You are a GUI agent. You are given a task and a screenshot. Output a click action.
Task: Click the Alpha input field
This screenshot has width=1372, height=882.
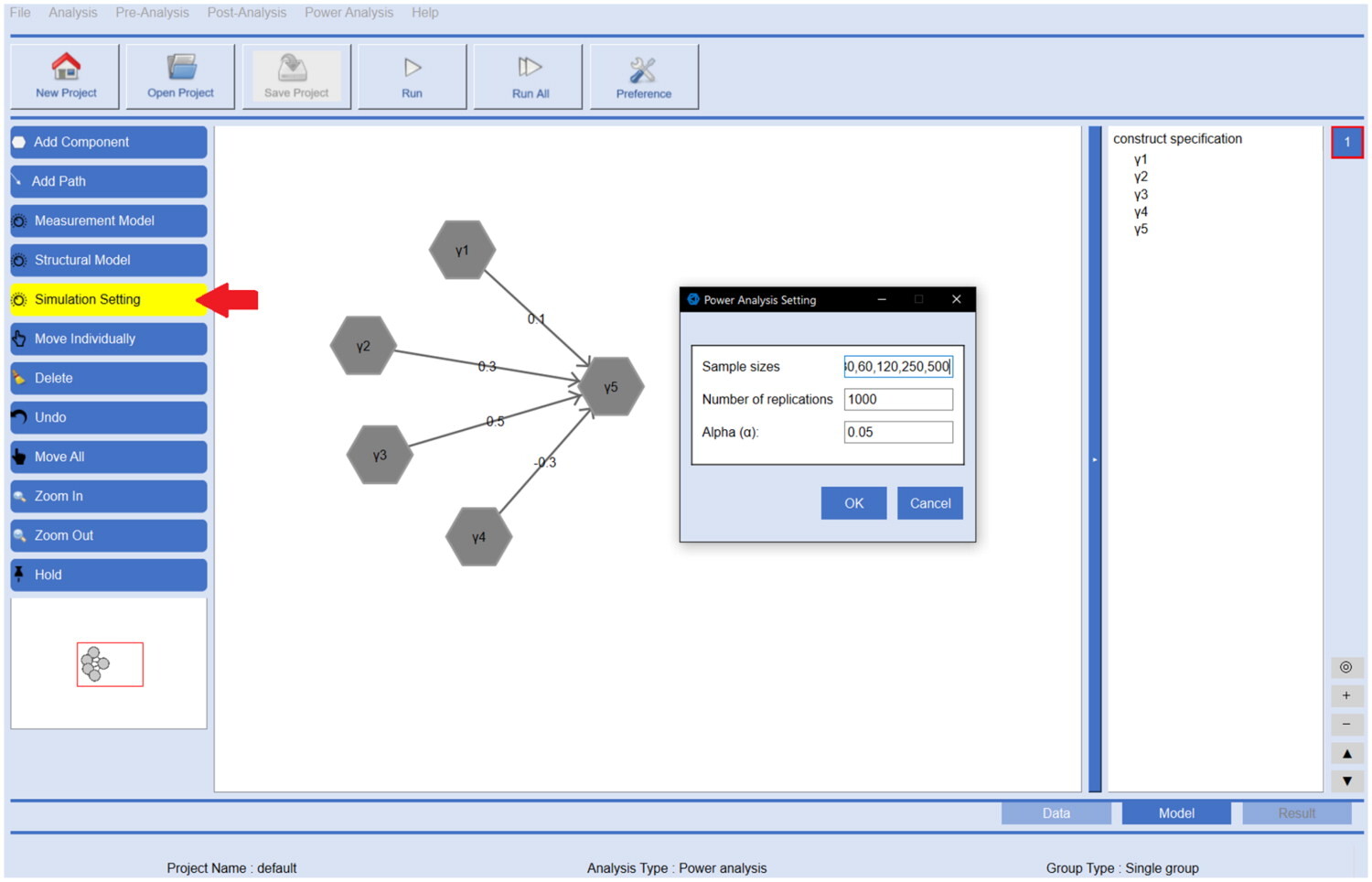pyautogui.click(x=898, y=433)
